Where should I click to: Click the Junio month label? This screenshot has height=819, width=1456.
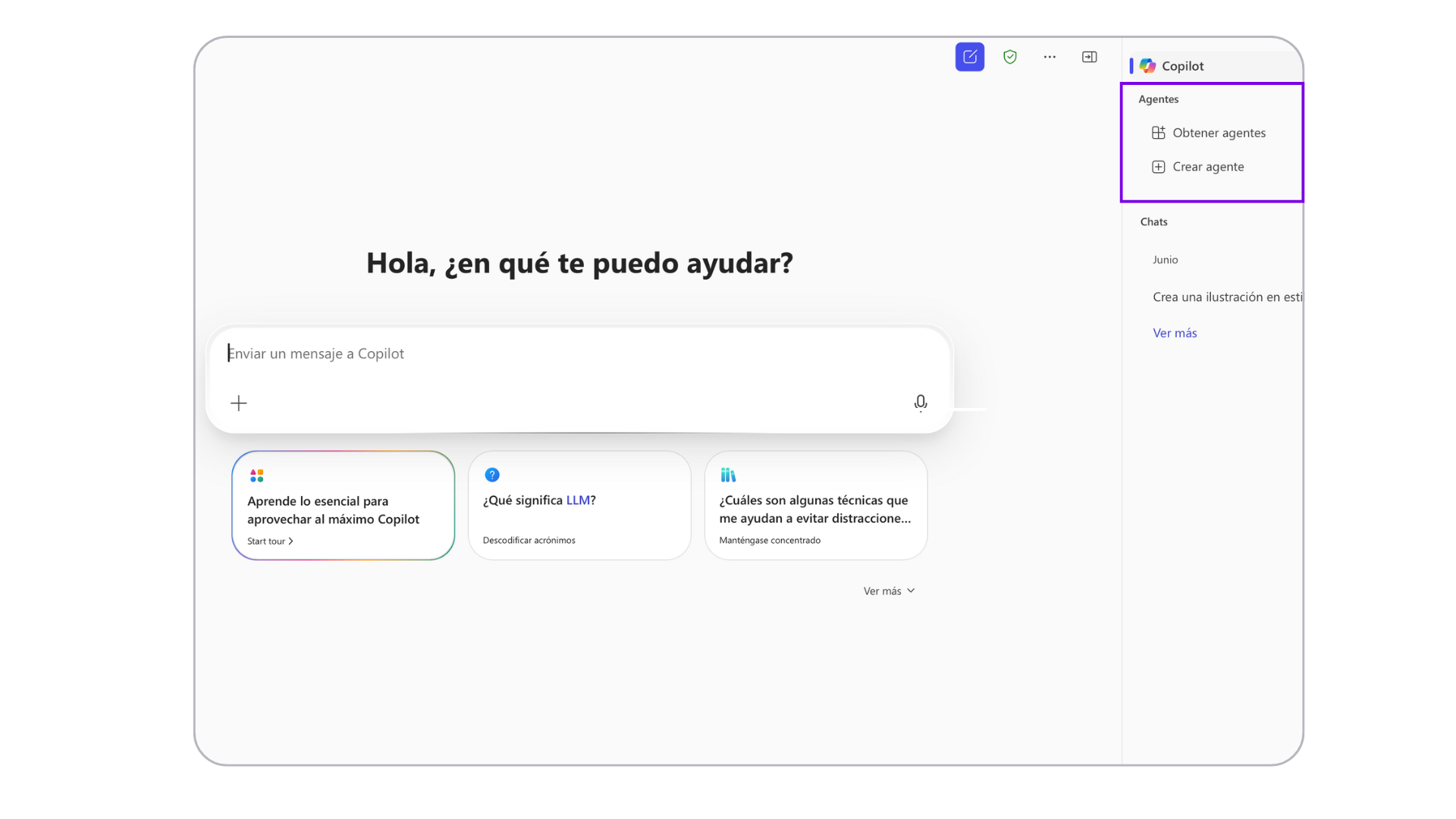(1165, 260)
